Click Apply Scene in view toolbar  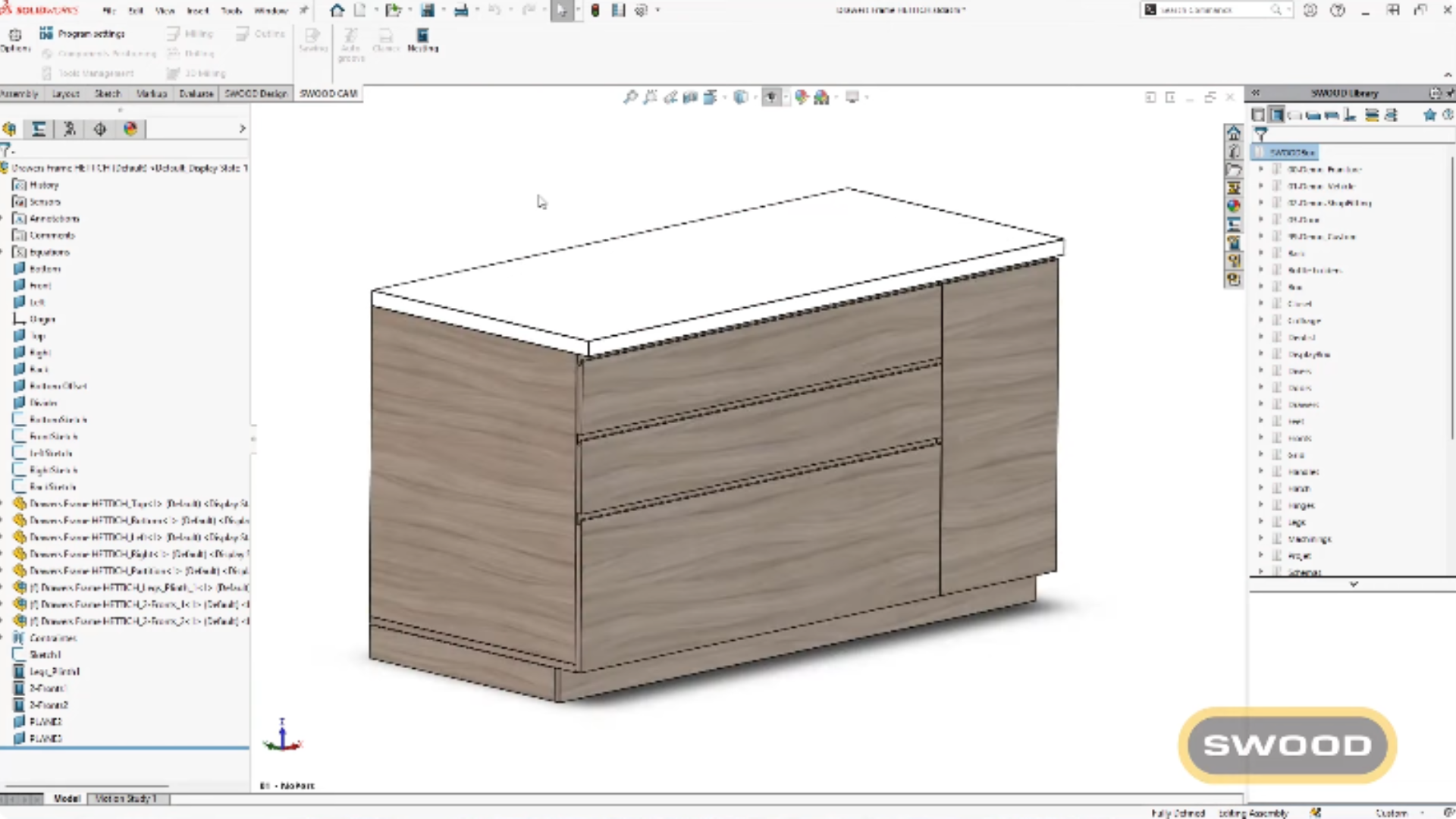821,97
